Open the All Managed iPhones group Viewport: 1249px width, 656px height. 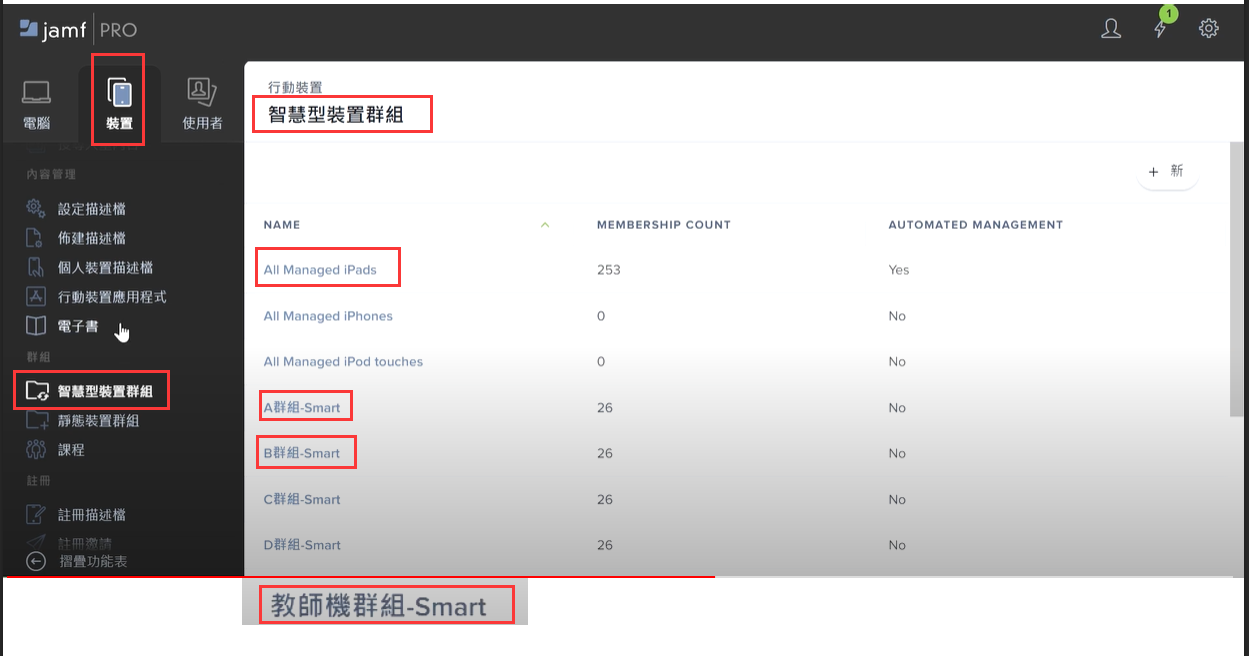coord(328,316)
